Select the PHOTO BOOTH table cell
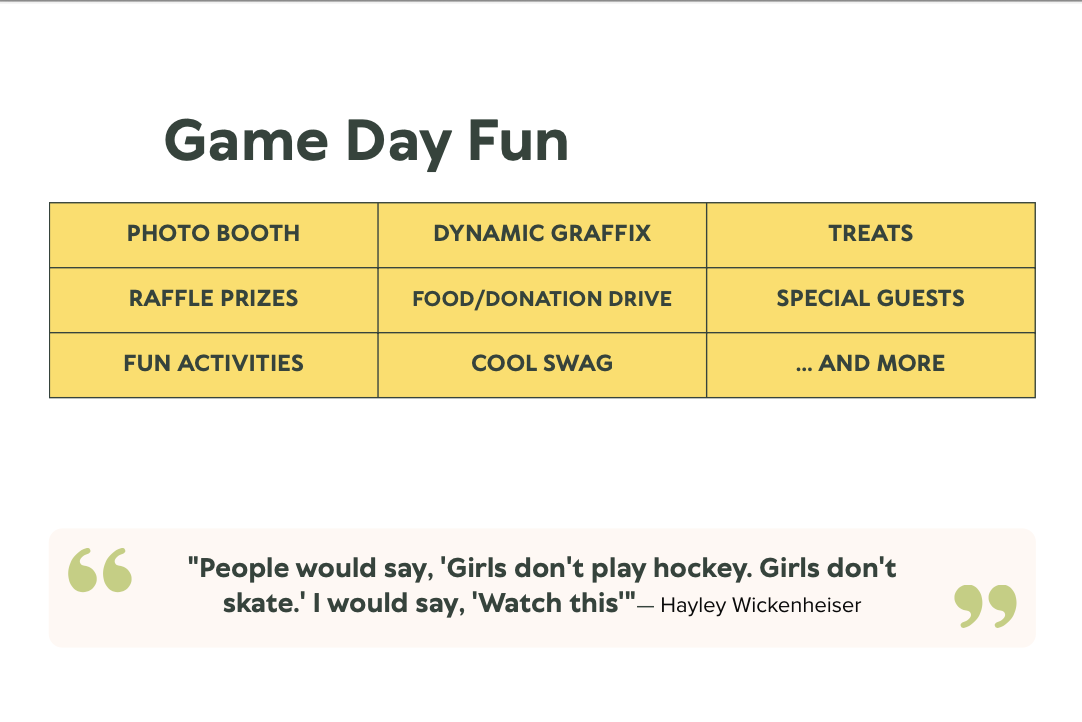 click(x=213, y=234)
